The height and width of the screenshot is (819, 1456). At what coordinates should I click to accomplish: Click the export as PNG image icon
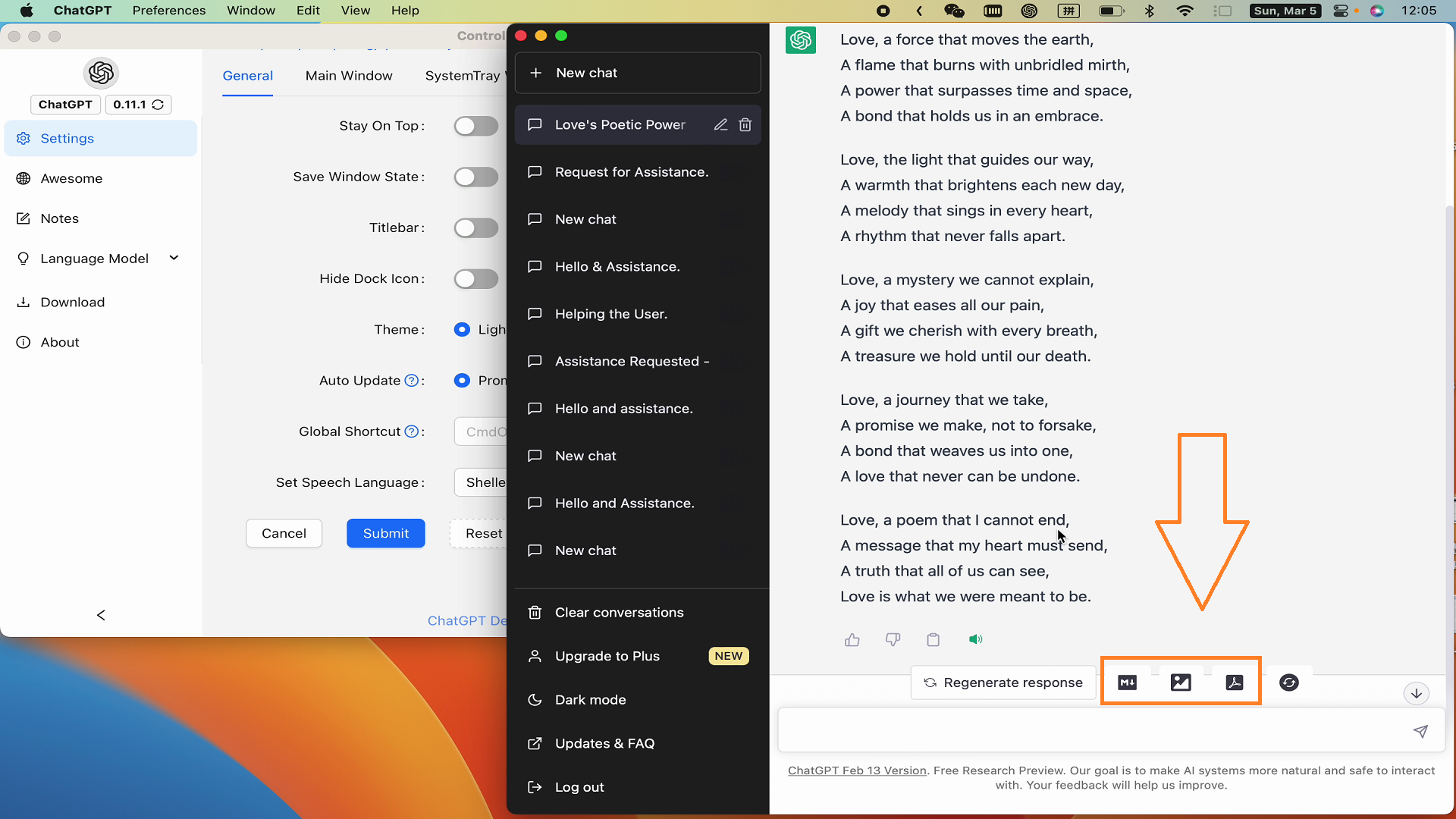click(x=1181, y=682)
